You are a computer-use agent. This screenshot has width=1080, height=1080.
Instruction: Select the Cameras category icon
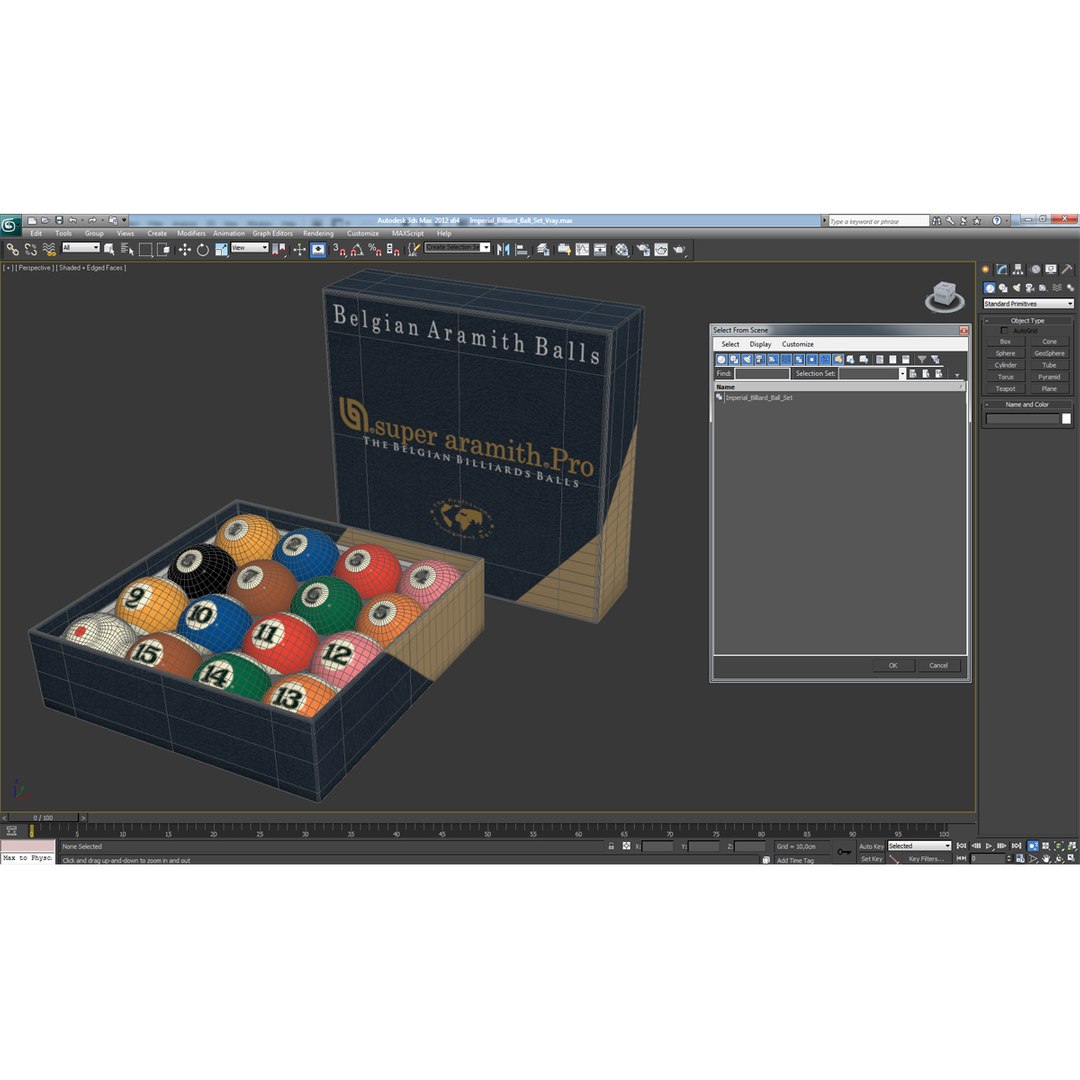point(1030,288)
